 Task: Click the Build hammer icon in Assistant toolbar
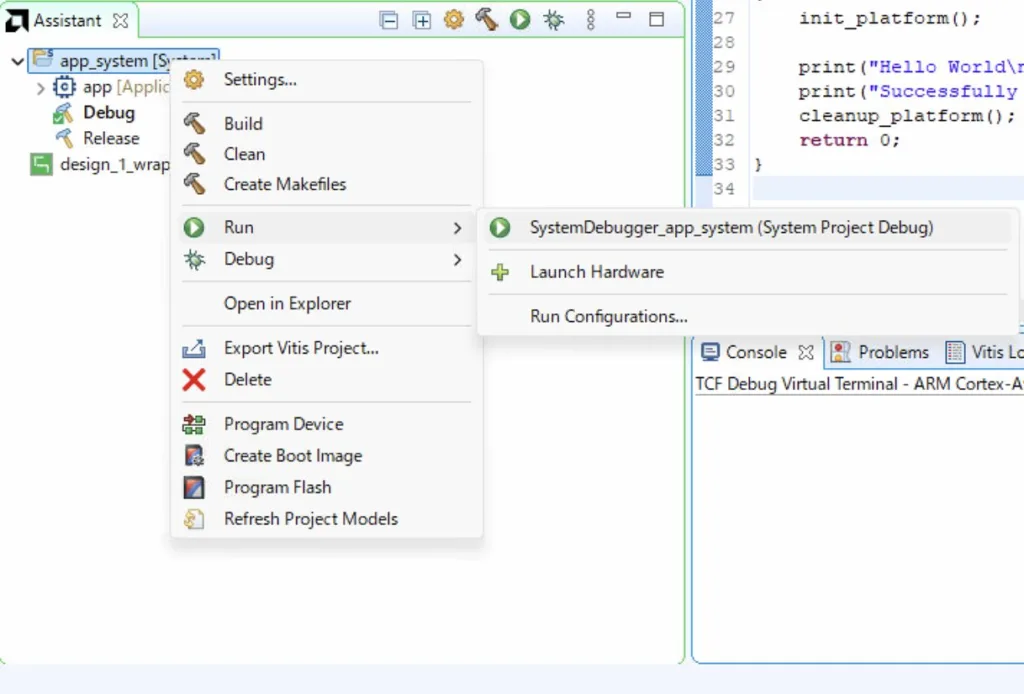tap(486, 20)
